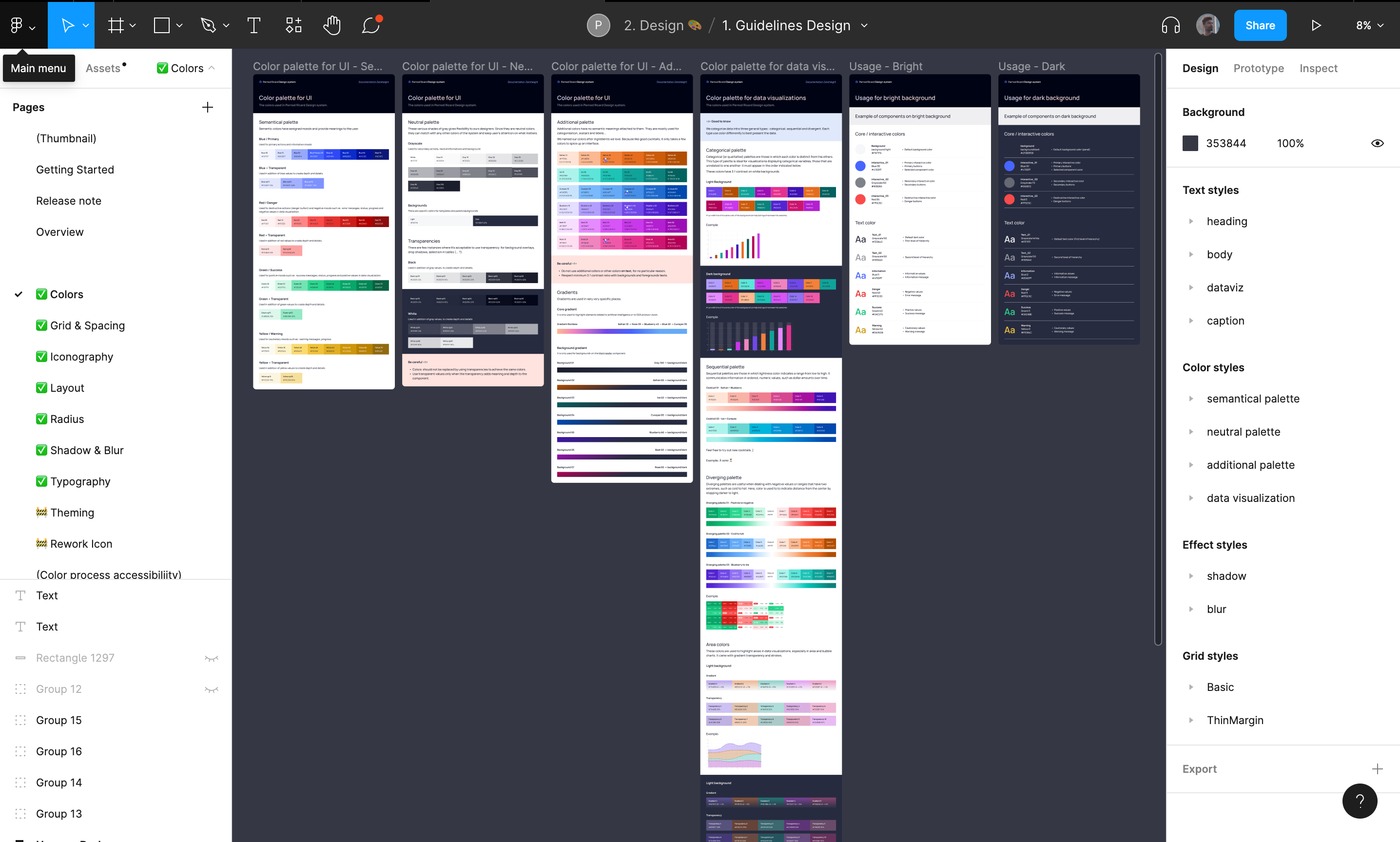Image resolution: width=1400 pixels, height=842 pixels.
Task: Click the 353844 background color swatch
Action: point(1190,143)
